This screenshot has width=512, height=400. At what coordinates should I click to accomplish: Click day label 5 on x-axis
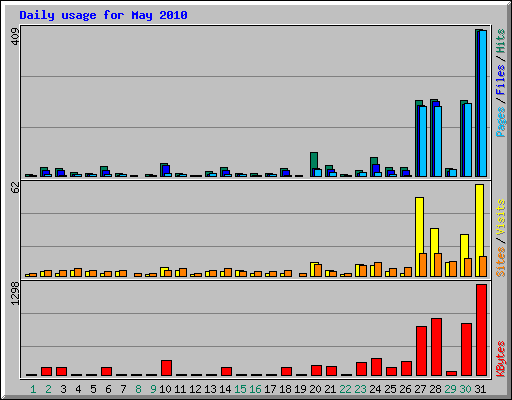[93, 389]
